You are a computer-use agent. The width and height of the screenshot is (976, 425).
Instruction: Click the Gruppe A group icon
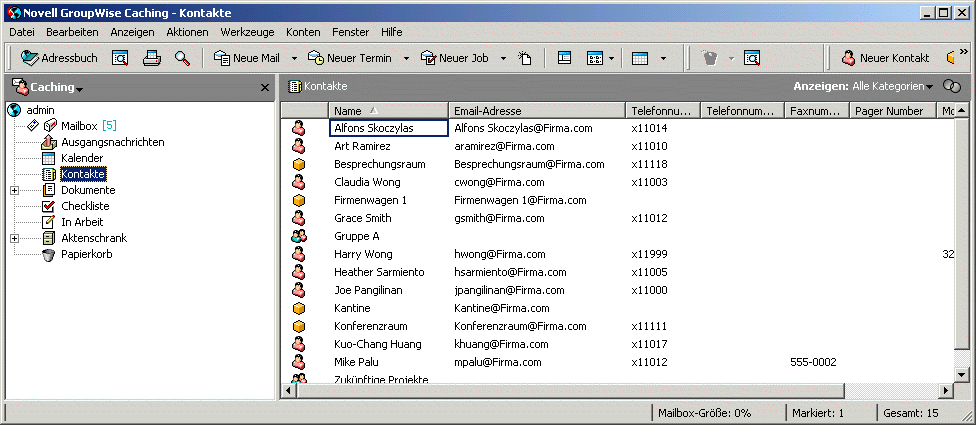click(299, 236)
